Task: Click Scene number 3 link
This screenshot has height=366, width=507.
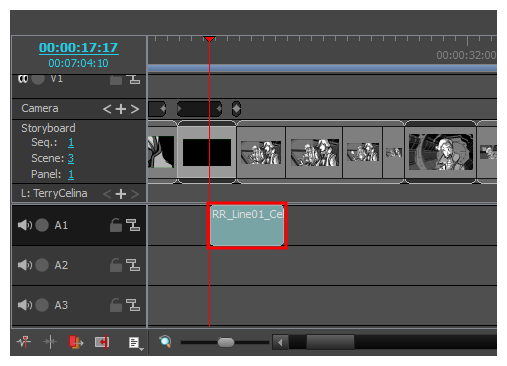Action: click(x=71, y=158)
